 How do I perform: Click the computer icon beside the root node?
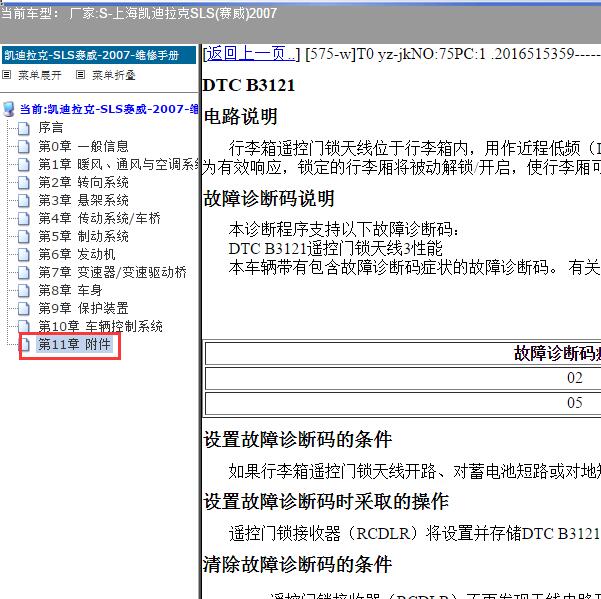coord(8,109)
